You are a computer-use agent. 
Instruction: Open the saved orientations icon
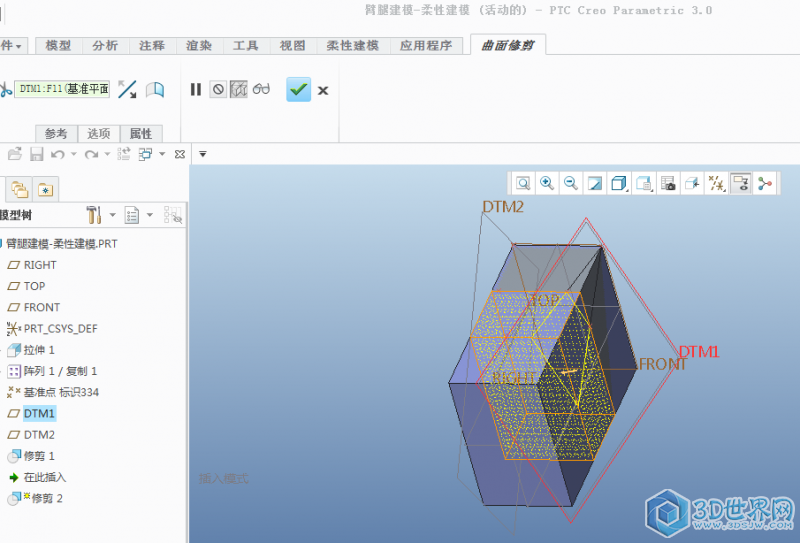[644, 183]
